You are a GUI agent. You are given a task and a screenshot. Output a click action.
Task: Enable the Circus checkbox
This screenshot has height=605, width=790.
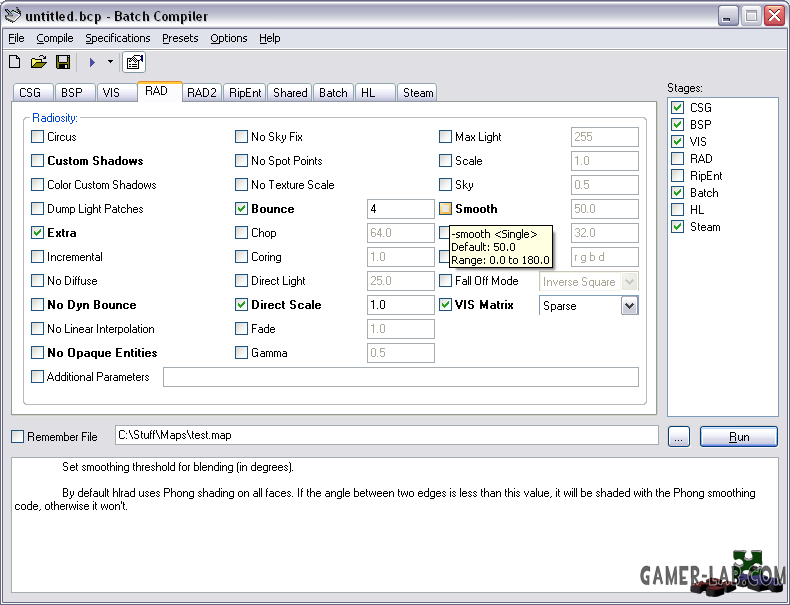click(37, 137)
